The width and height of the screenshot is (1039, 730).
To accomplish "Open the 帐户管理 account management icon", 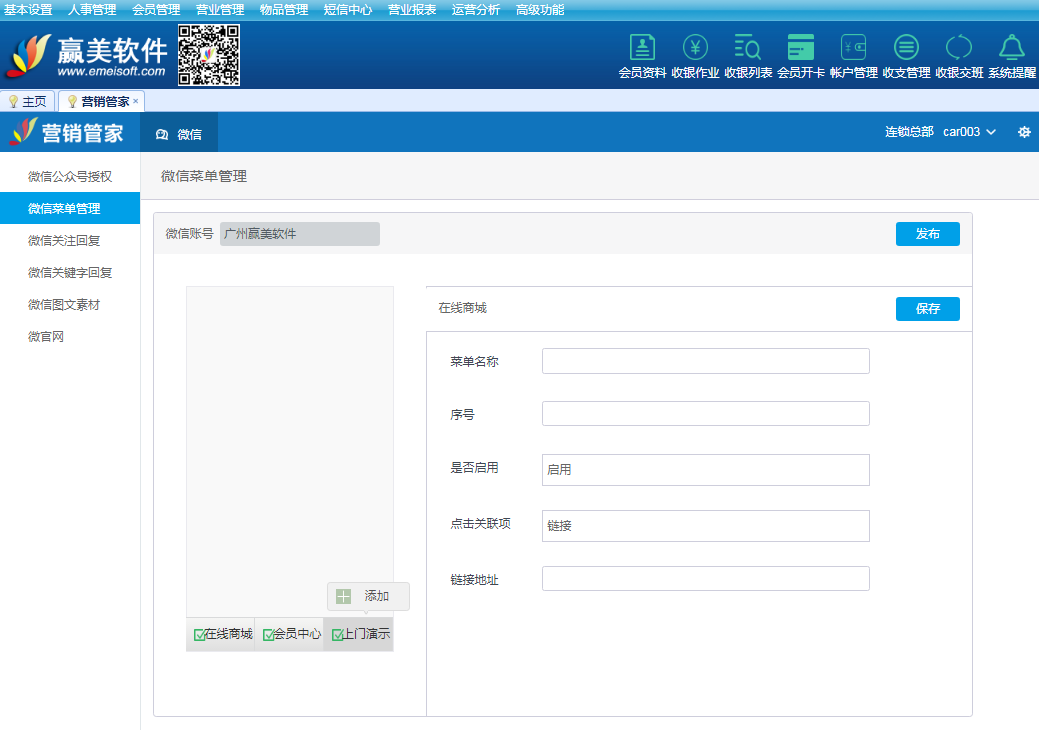I will (853, 48).
